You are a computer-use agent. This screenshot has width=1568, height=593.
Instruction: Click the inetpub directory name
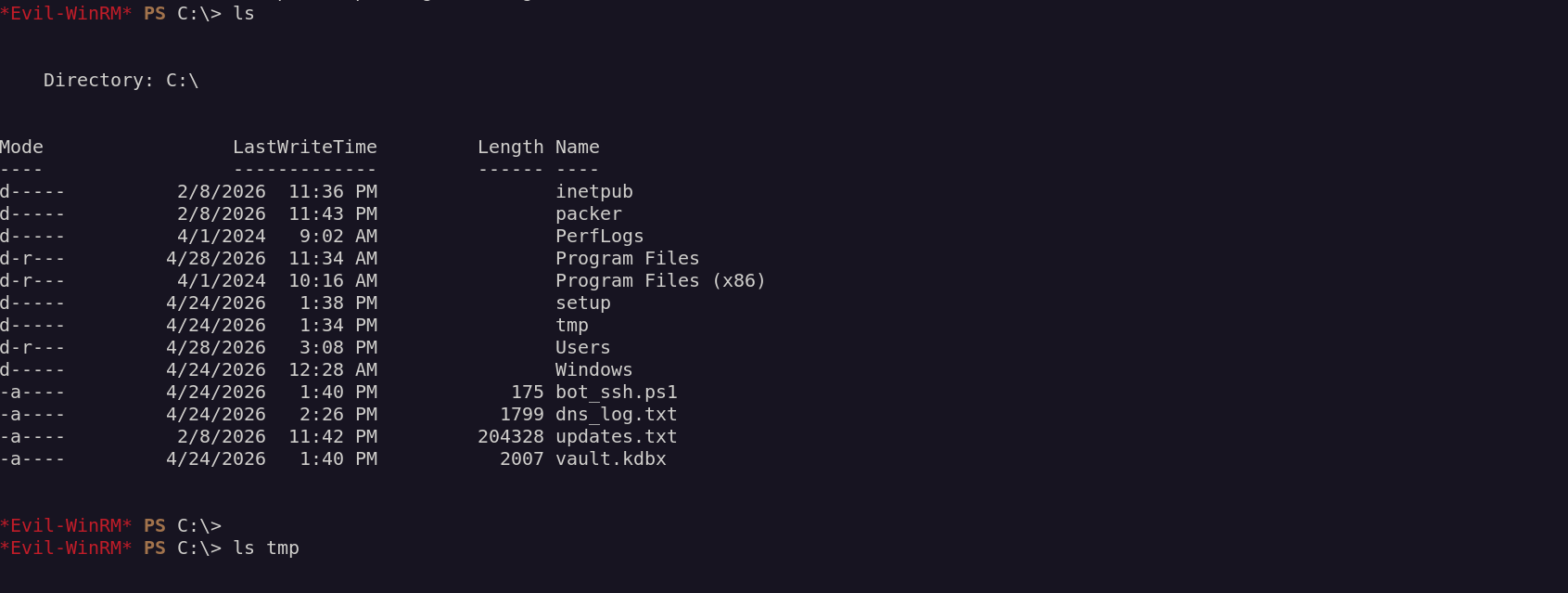coord(593,191)
